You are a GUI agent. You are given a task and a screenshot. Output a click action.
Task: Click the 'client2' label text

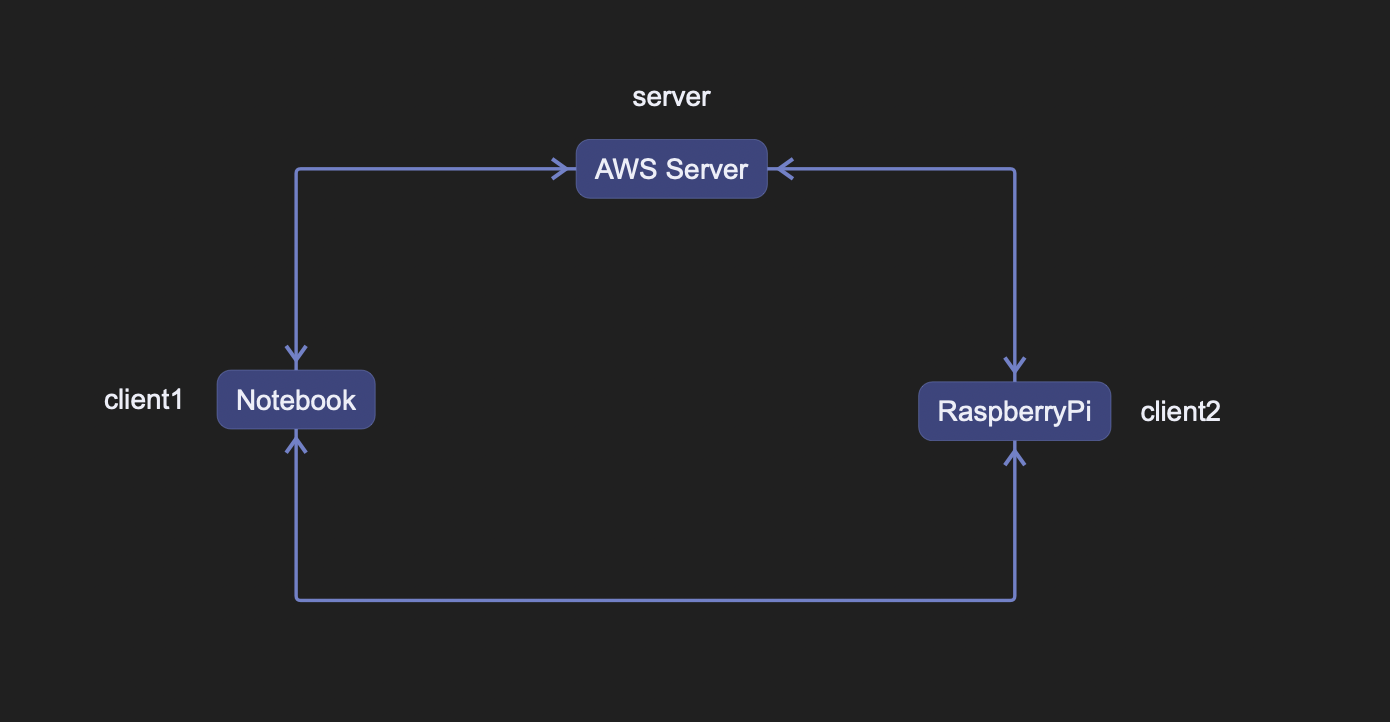1180,411
